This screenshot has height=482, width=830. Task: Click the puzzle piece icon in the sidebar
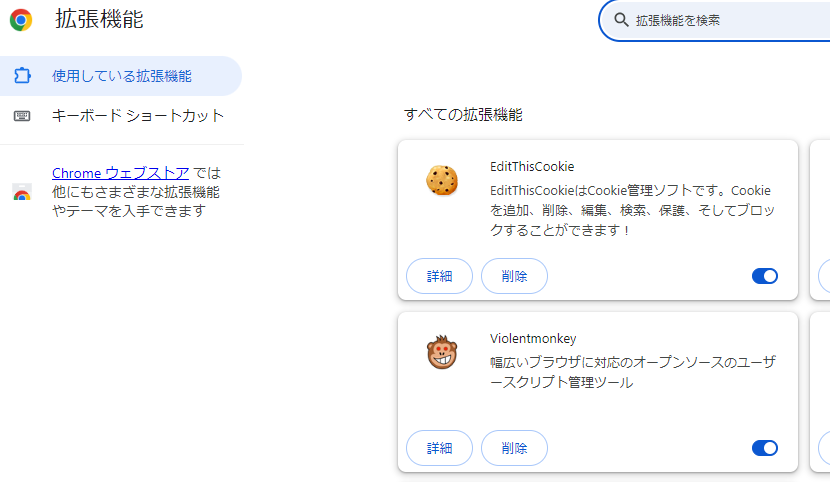pyautogui.click(x=22, y=75)
